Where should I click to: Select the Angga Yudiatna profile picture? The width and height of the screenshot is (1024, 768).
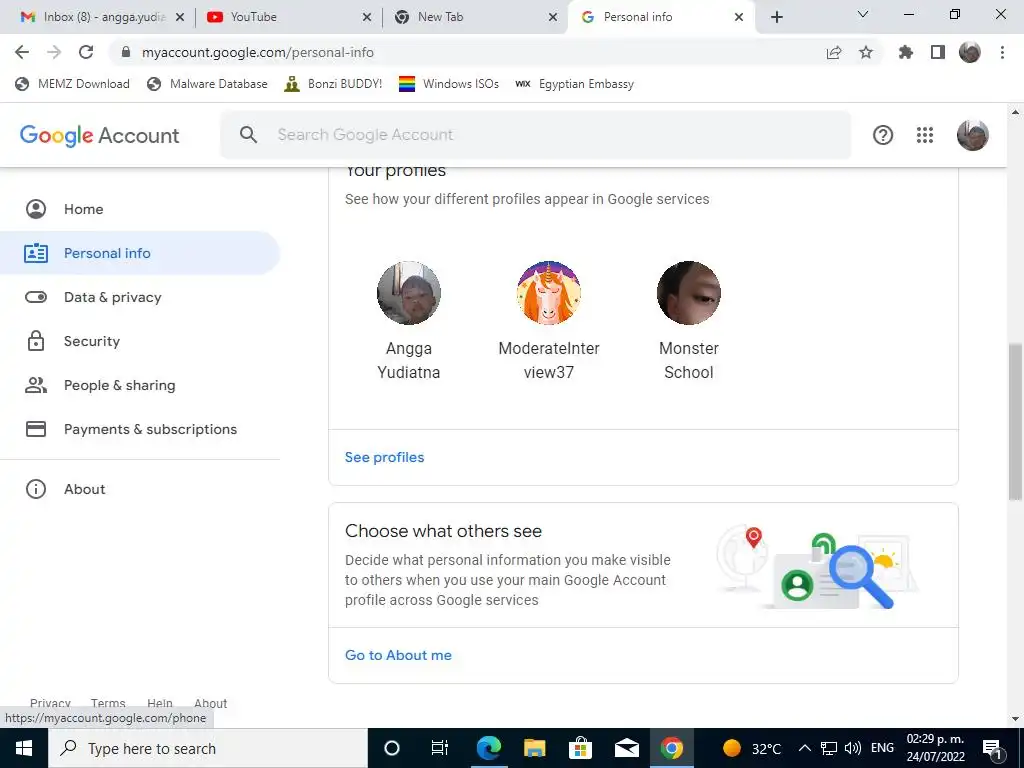point(409,293)
